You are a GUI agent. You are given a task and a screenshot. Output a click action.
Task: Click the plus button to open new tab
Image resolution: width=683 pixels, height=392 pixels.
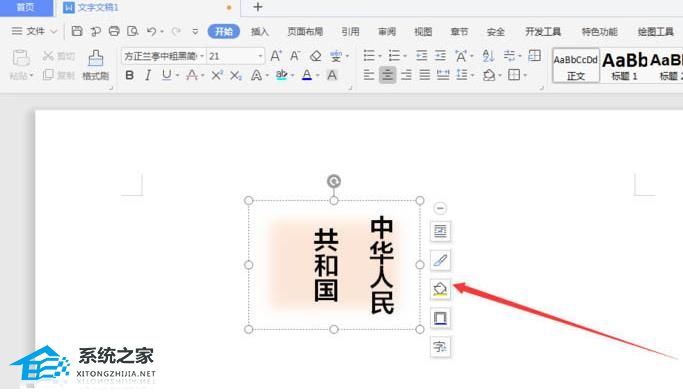click(257, 7)
